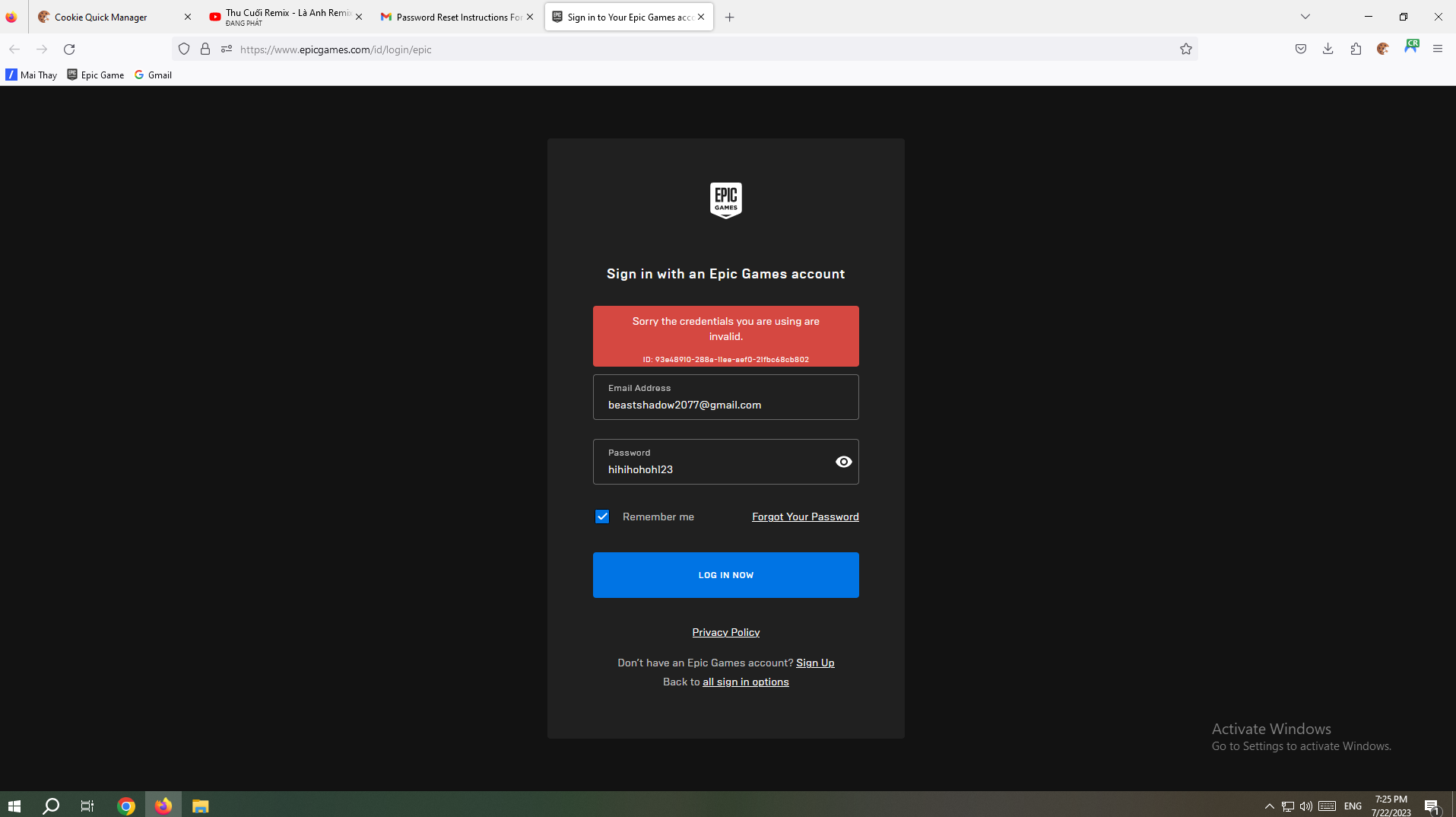The height and width of the screenshot is (817, 1456).
Task: Open volume control tray icon
Action: 1306,806
